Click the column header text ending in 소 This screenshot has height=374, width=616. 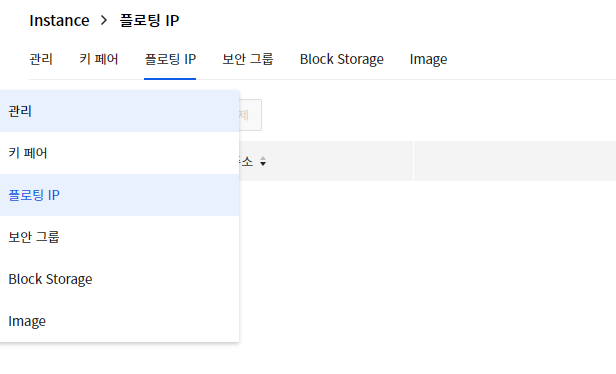(246, 161)
